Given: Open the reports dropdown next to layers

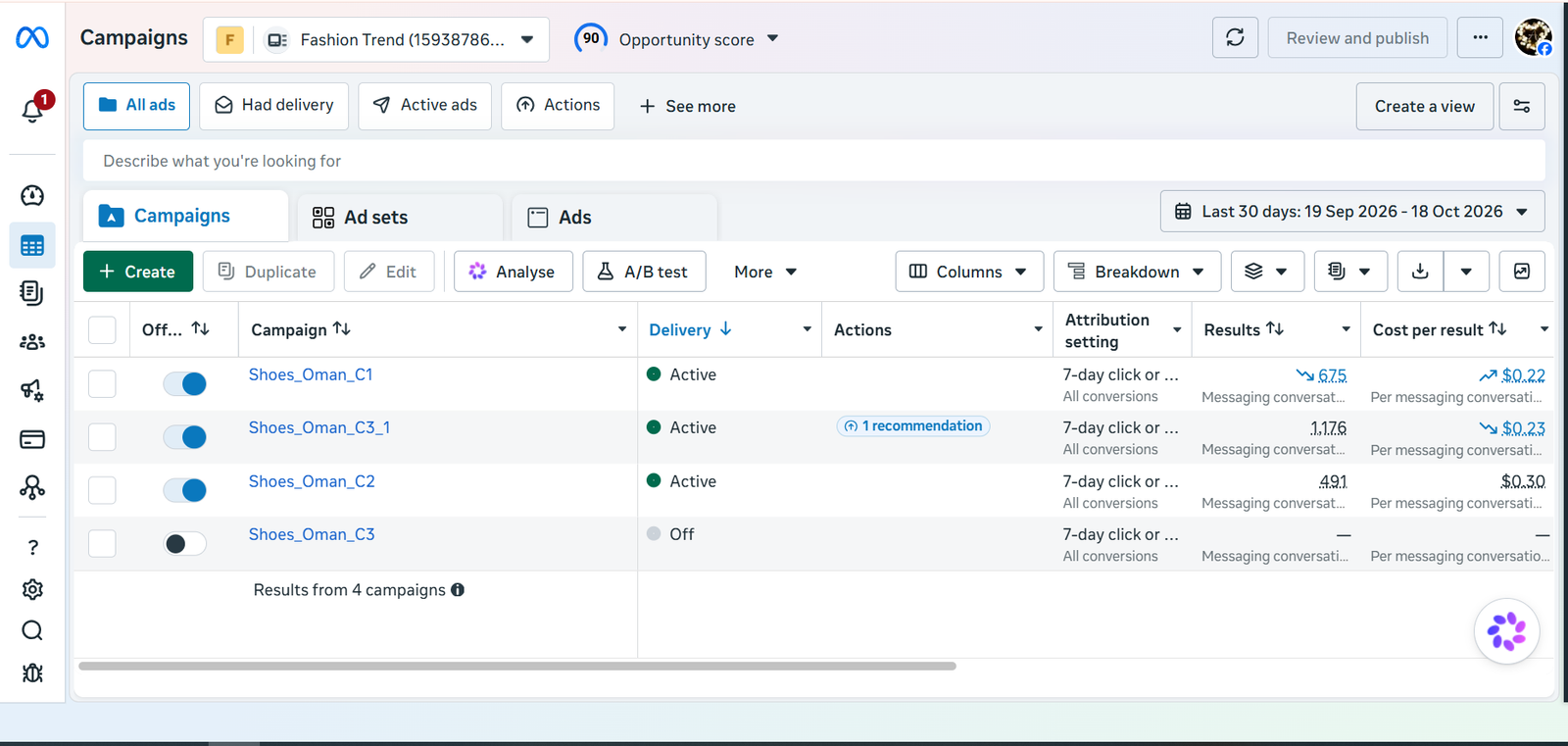Looking at the screenshot, I should tap(1350, 272).
